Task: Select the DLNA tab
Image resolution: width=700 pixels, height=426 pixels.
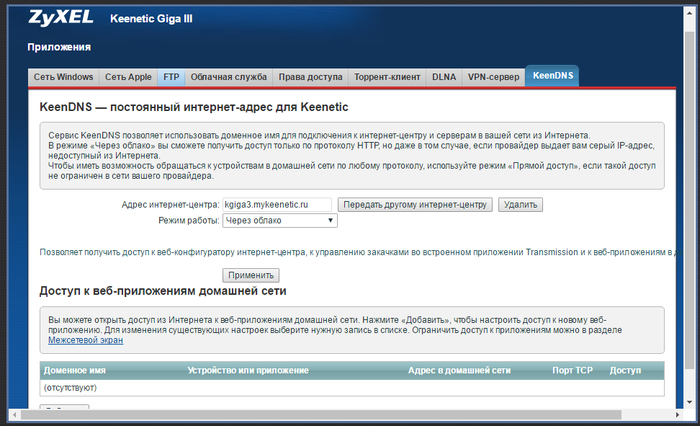Action: [x=444, y=76]
